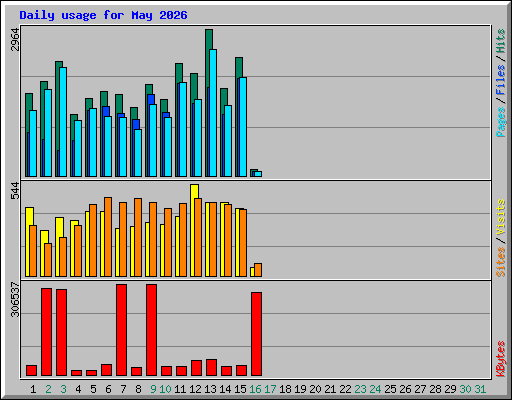Select day 19 on the x-axis
This screenshot has height=400, width=512.
click(x=300, y=389)
